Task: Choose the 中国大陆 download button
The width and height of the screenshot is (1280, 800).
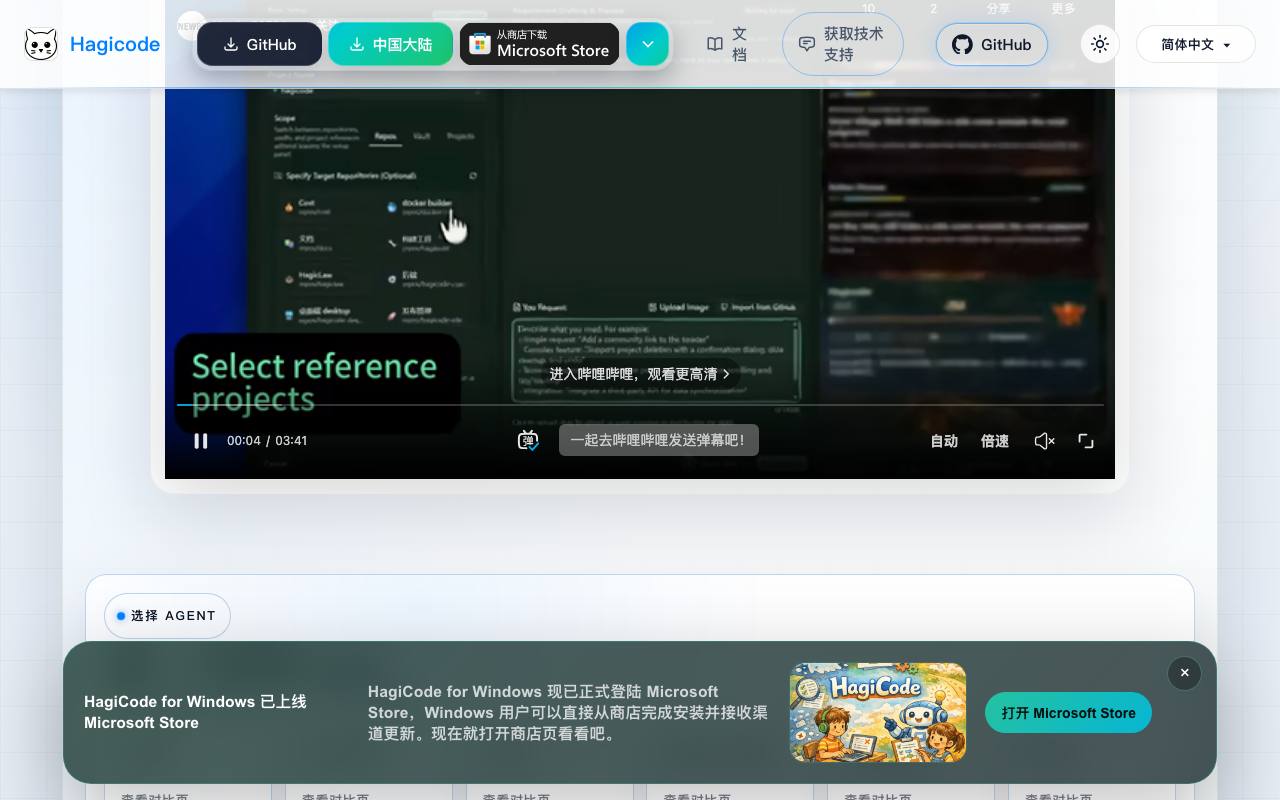Action: pyautogui.click(x=390, y=45)
